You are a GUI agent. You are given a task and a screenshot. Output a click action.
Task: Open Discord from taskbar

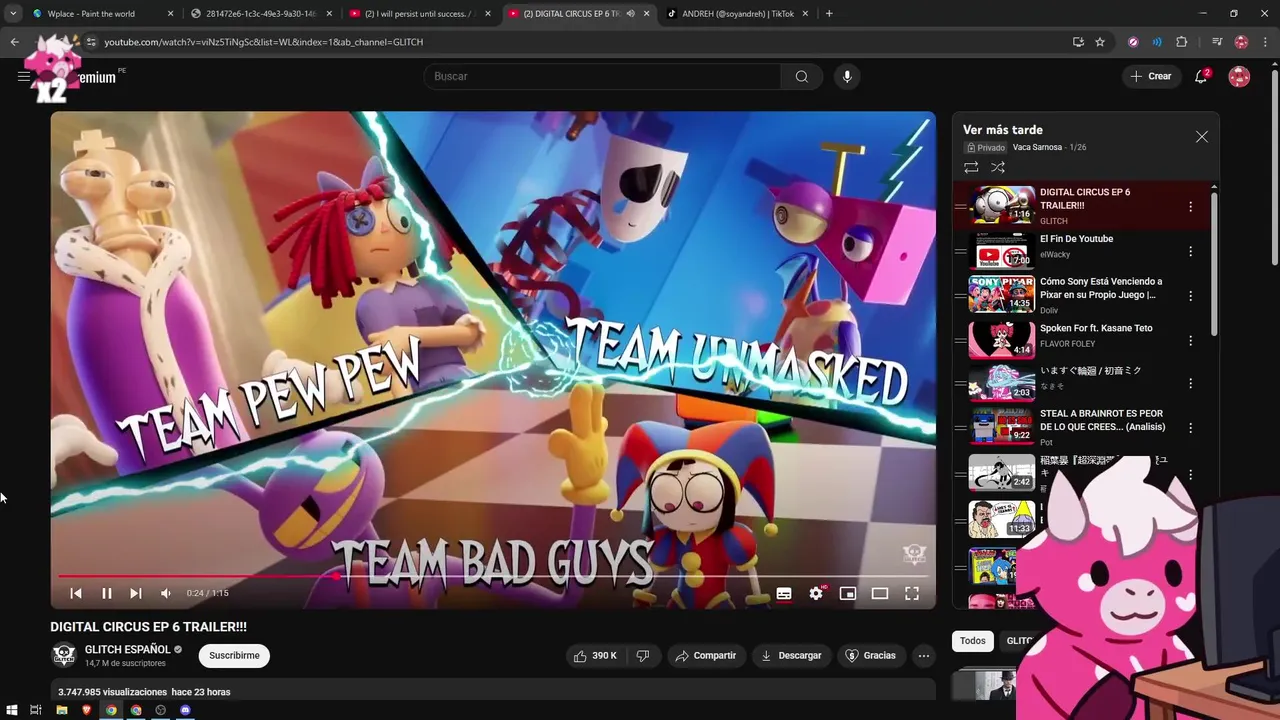point(185,710)
